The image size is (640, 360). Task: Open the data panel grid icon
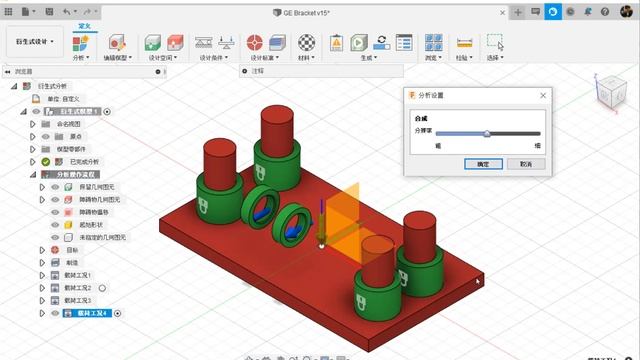coord(9,12)
